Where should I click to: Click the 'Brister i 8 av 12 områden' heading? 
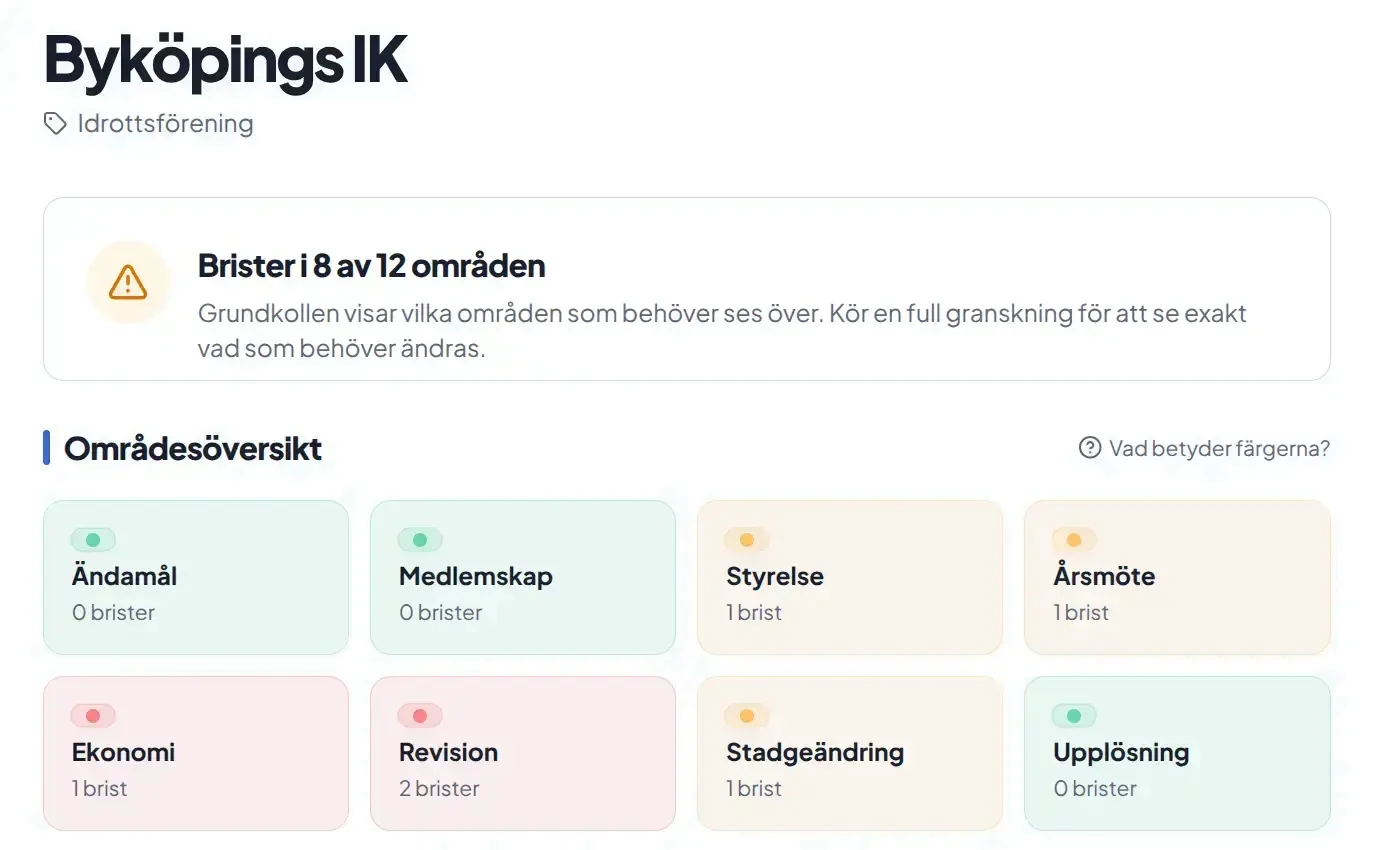(371, 267)
